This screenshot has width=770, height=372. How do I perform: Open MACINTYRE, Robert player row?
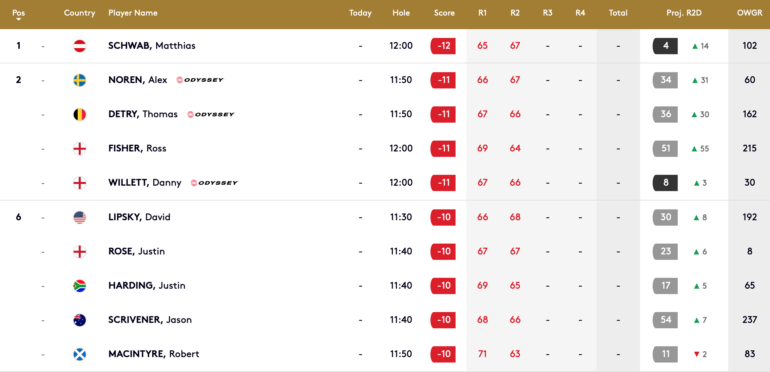(385, 354)
